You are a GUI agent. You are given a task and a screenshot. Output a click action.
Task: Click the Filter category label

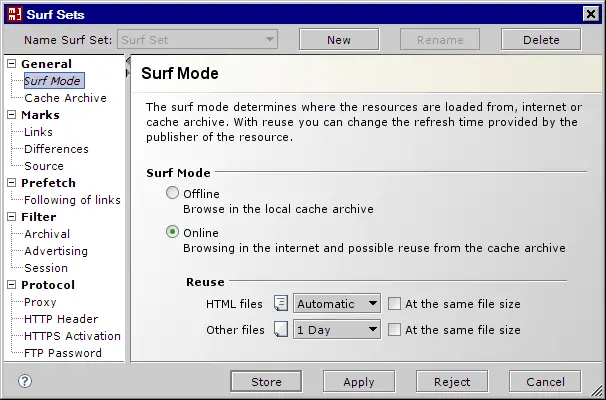(x=39, y=216)
